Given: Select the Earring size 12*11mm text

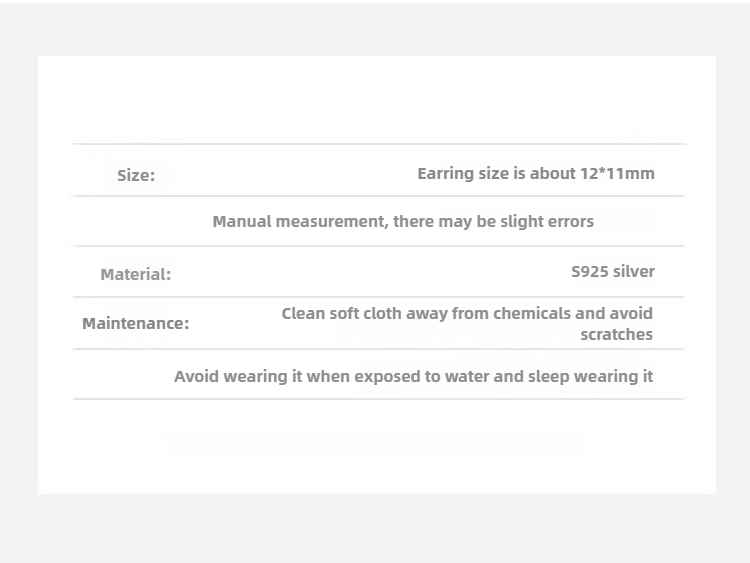Looking at the screenshot, I should click(536, 174).
